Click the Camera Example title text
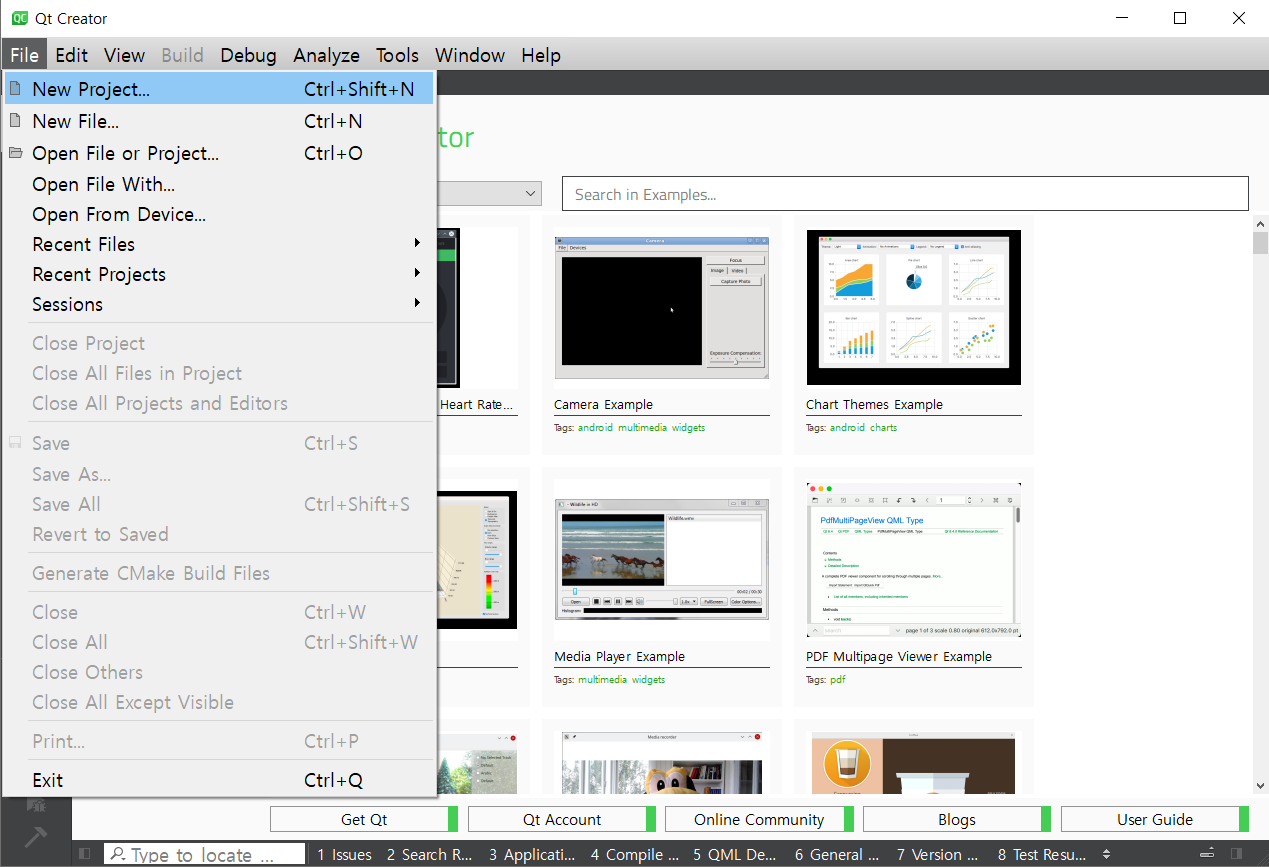The image size is (1269, 867). [603, 405]
